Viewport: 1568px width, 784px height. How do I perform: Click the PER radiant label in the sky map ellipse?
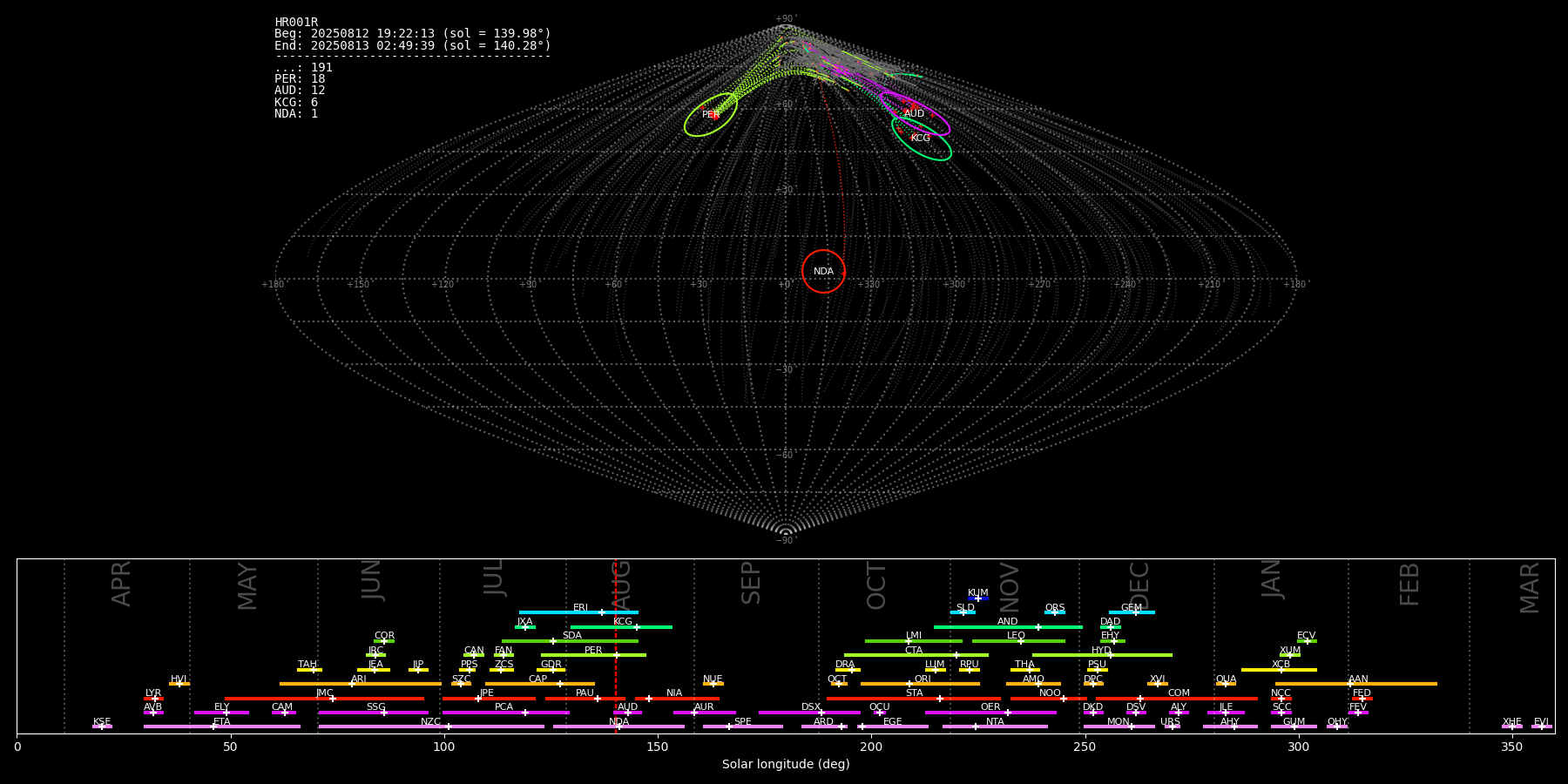(x=711, y=115)
